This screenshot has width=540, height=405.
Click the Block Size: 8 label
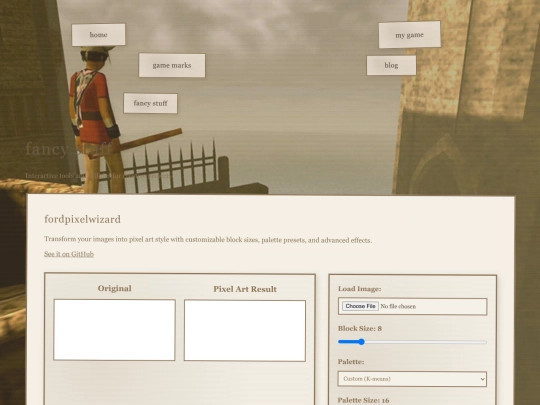coord(360,328)
